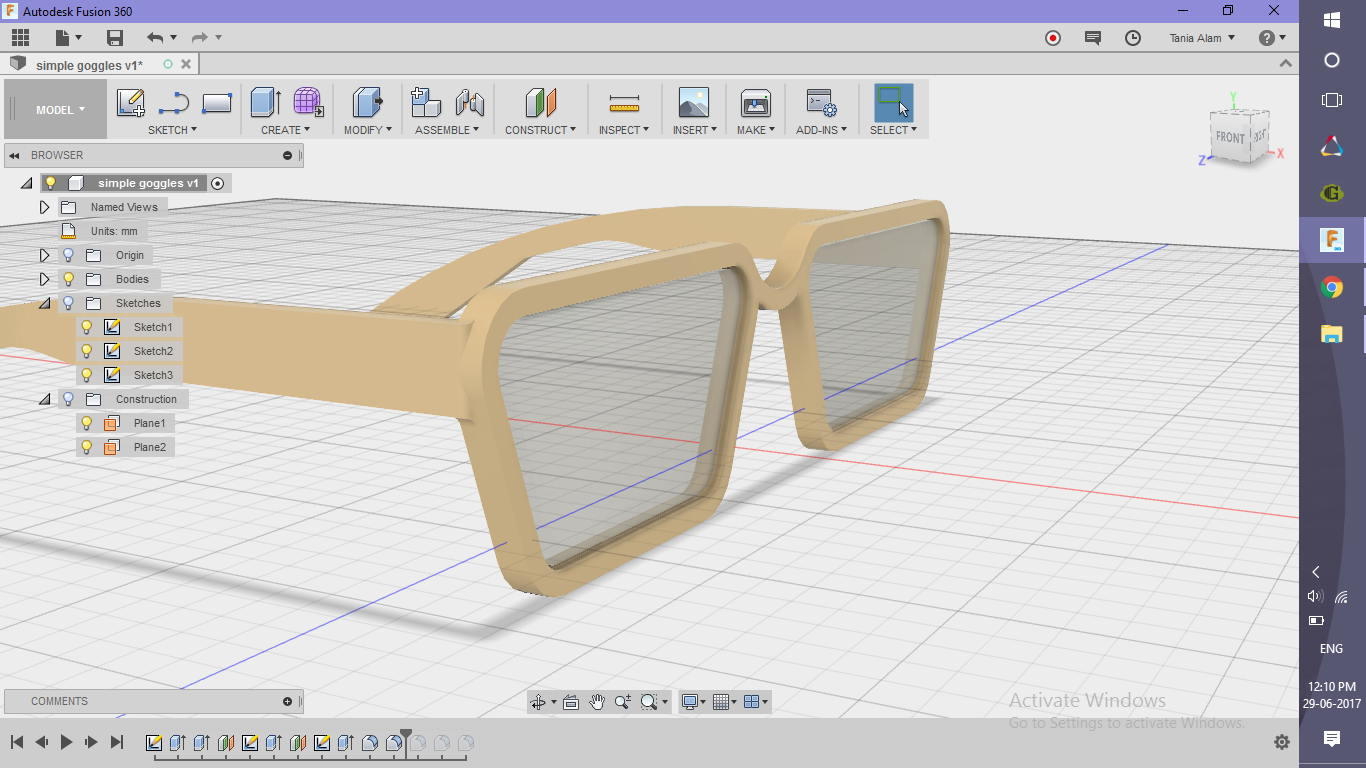Click the Undo arrow icon

coord(155,38)
